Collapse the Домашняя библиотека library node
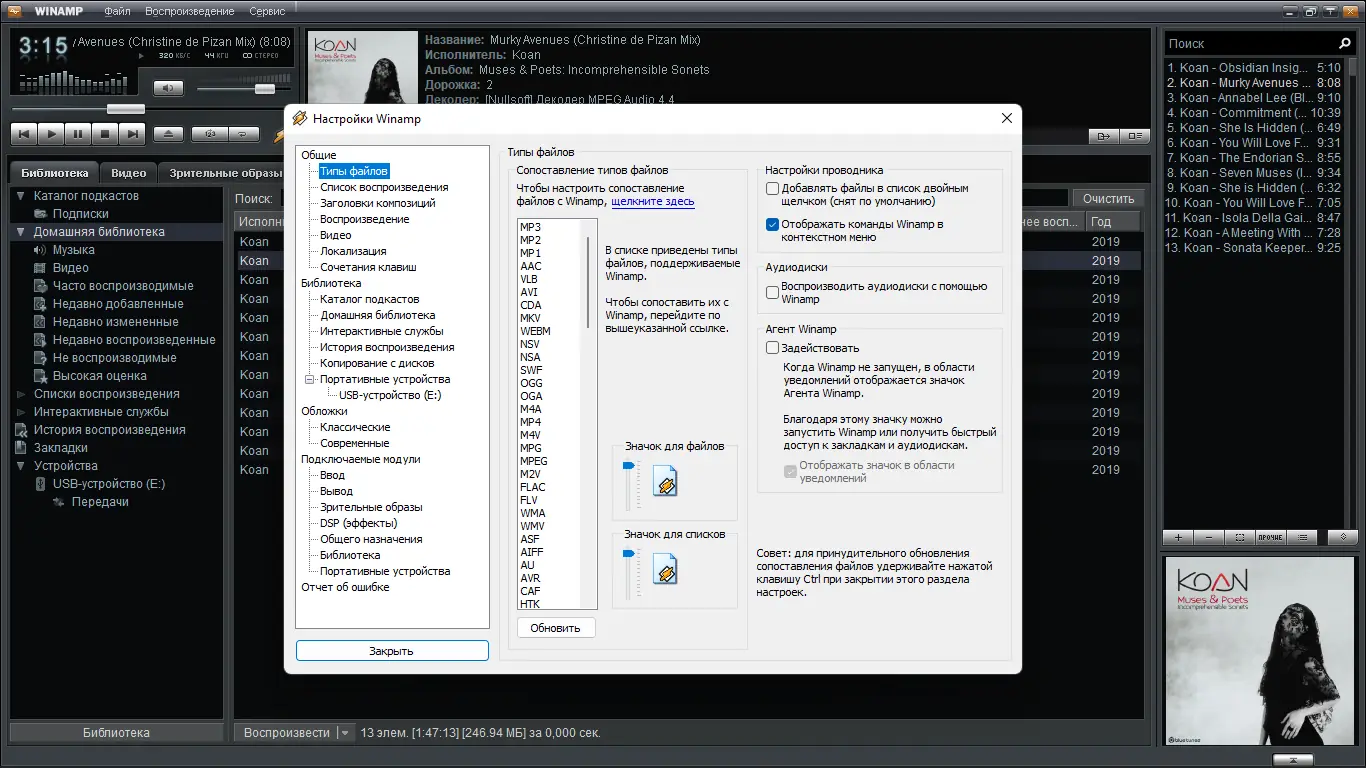This screenshot has width=1366, height=768. 20,232
